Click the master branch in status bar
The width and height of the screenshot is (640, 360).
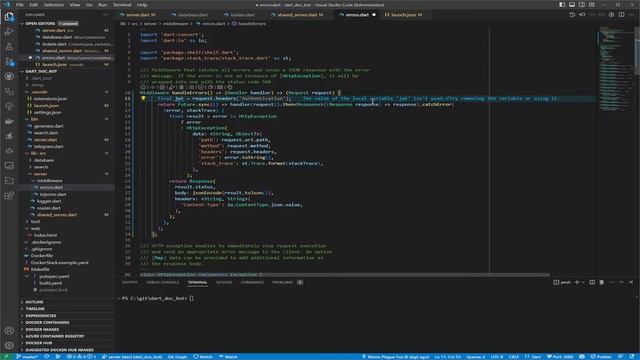click(27, 357)
